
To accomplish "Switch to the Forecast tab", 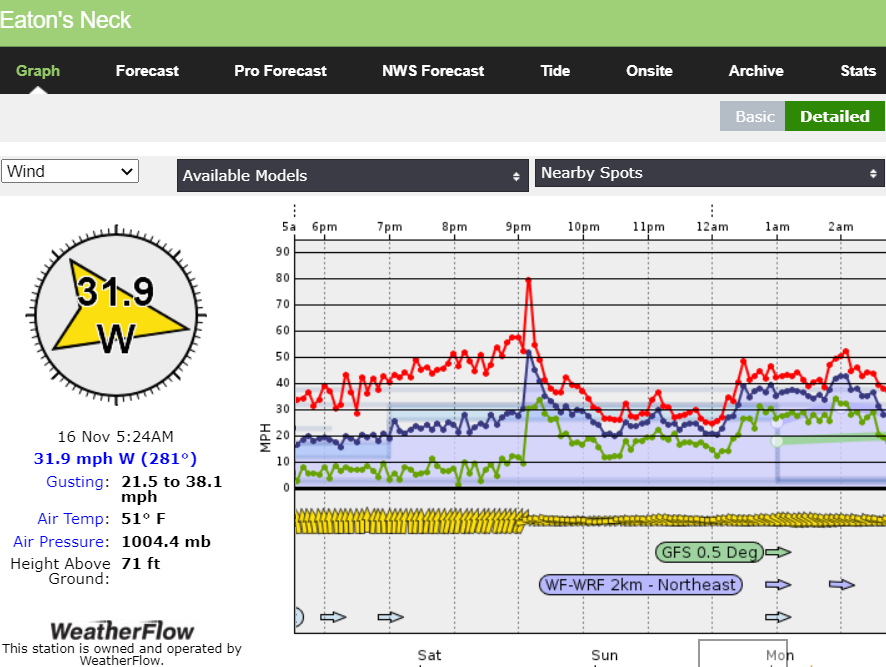I will click(147, 71).
